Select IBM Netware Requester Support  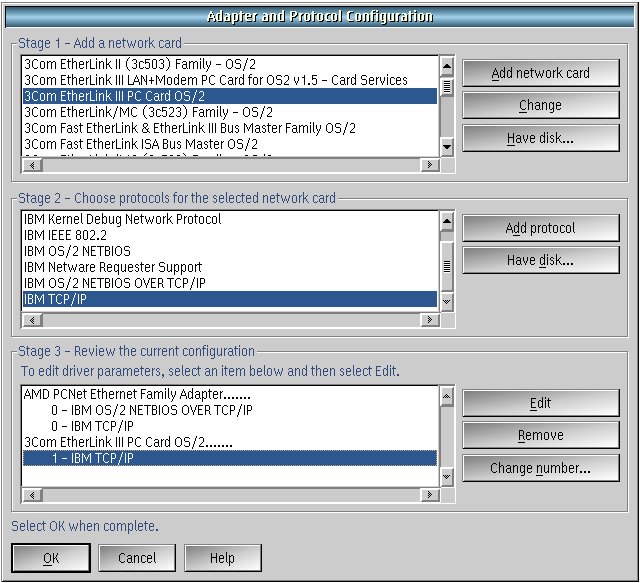[230, 267]
